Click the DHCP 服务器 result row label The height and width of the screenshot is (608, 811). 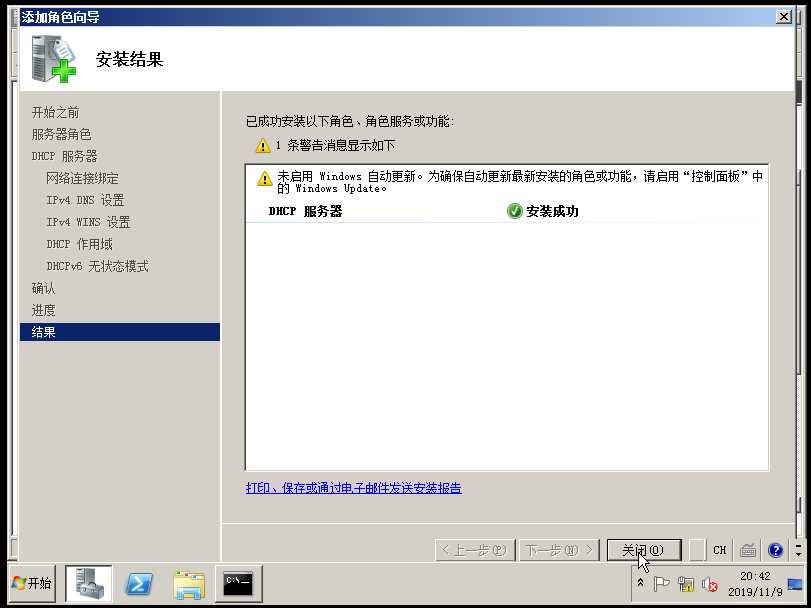coord(305,211)
